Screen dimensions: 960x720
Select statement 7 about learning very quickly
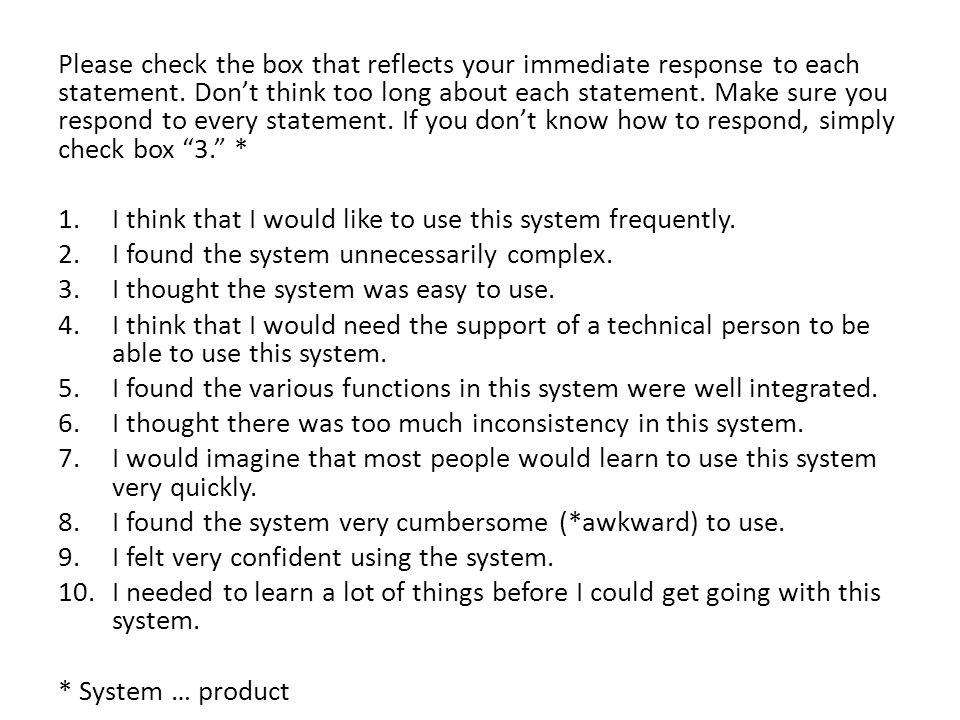click(494, 473)
